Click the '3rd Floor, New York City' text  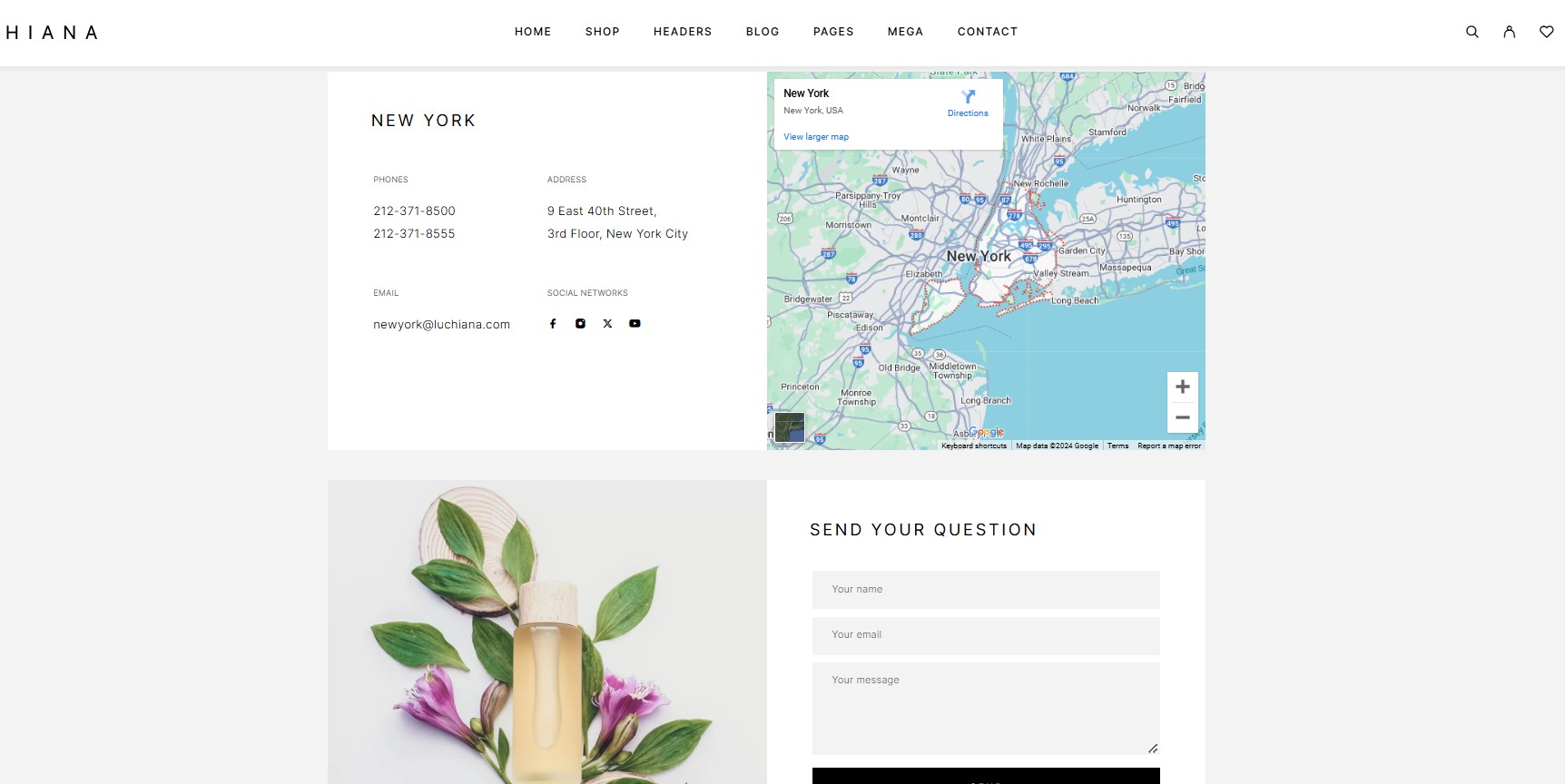click(x=617, y=234)
